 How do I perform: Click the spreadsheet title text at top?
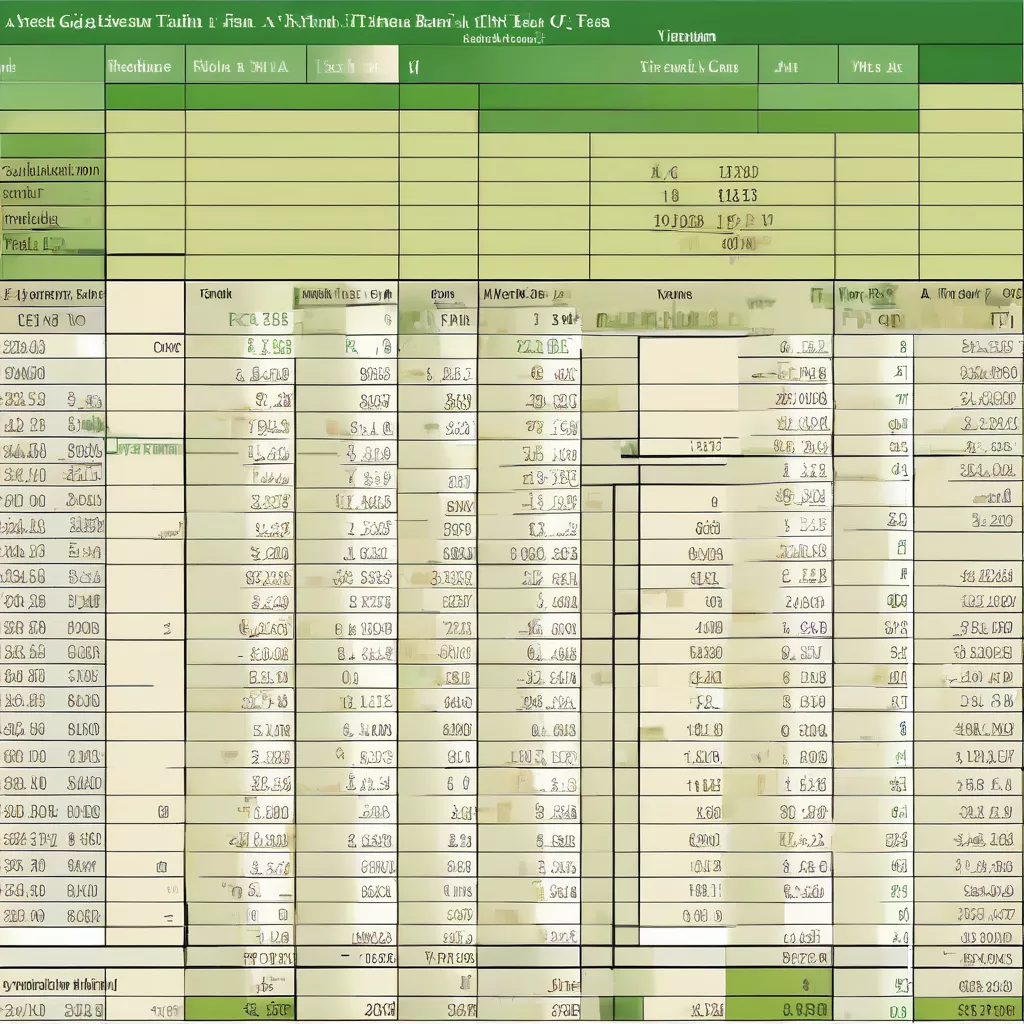point(305,21)
